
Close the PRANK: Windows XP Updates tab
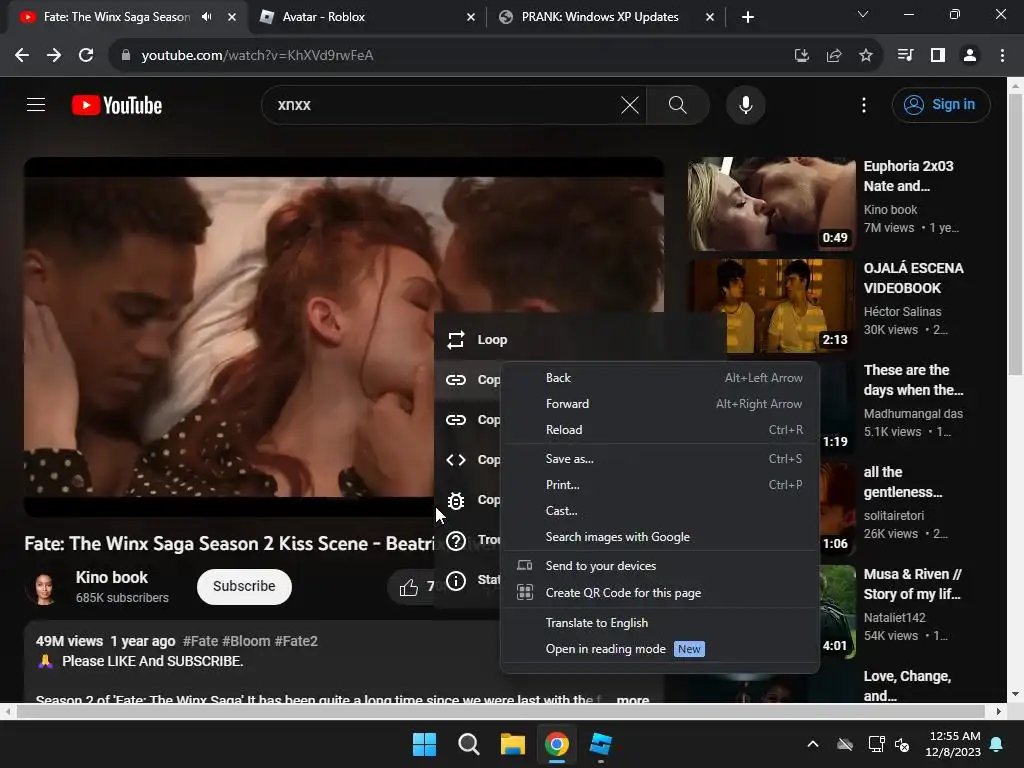coord(710,17)
